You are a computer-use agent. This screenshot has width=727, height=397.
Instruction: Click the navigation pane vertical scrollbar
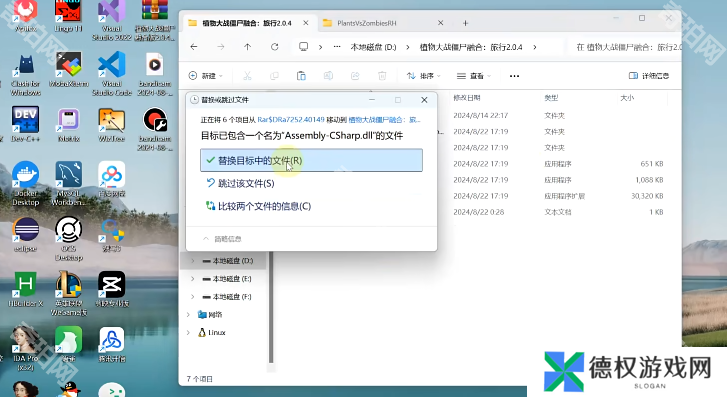tap(271, 306)
